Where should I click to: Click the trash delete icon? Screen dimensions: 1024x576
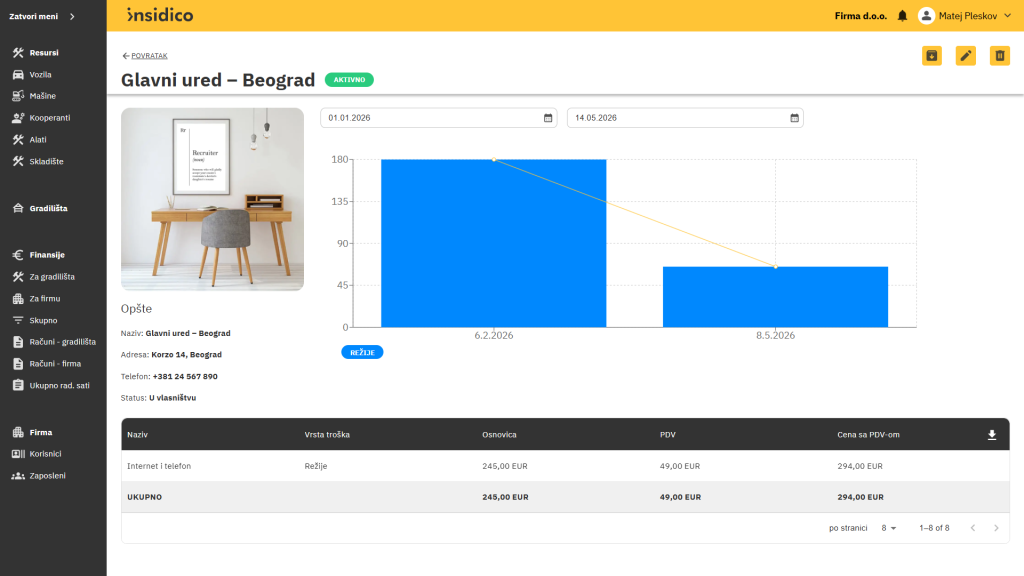click(999, 56)
